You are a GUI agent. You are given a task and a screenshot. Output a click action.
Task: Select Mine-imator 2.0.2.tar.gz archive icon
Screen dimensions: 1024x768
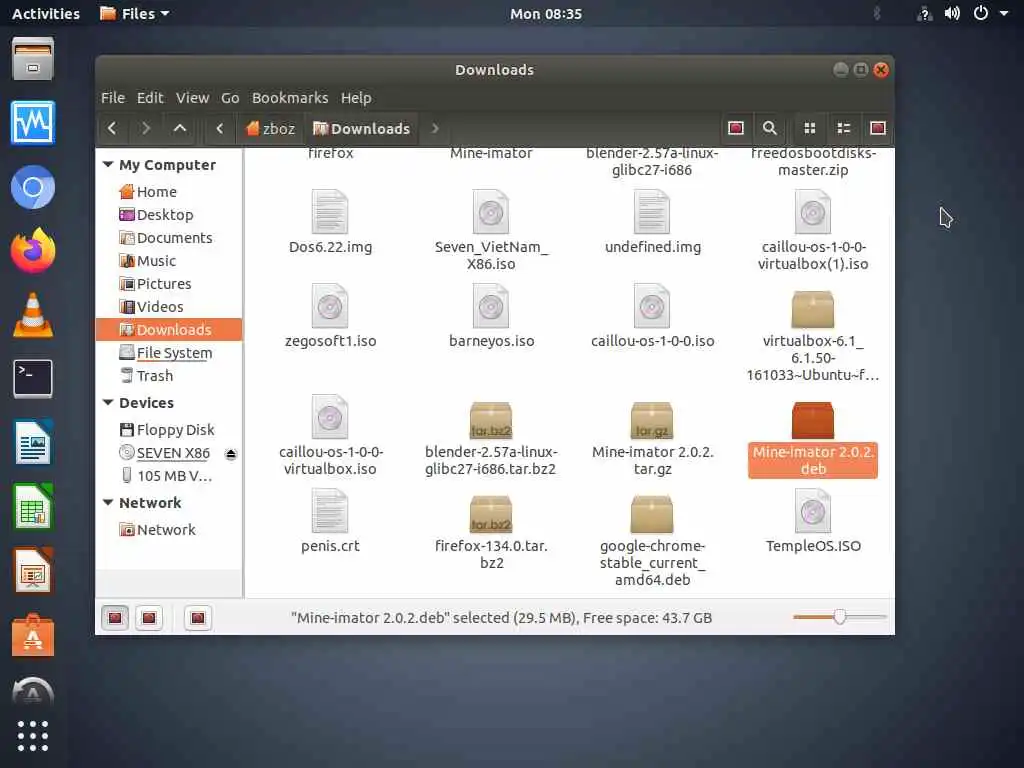coord(652,420)
